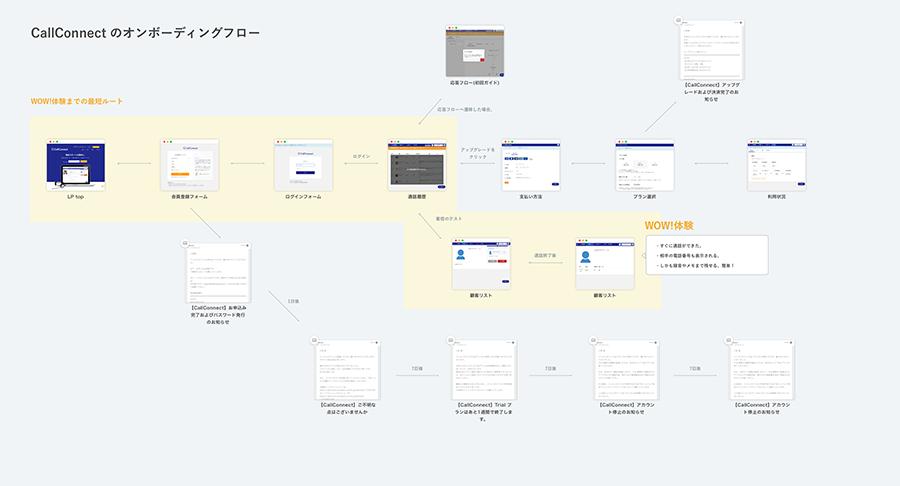Select the ログインフォーム screenshot thumbnail

[303, 165]
